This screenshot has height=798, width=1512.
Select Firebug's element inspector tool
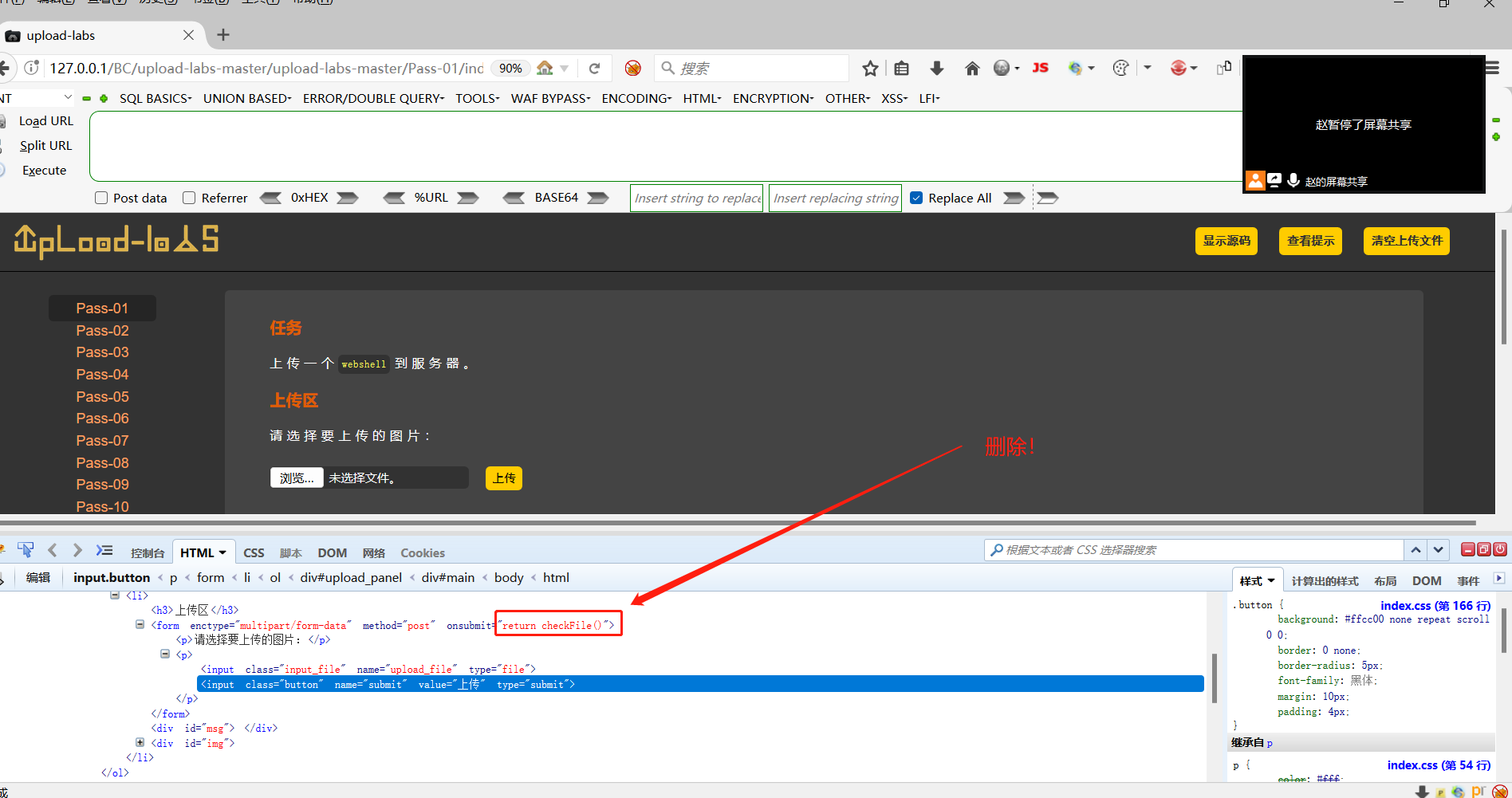[26, 549]
